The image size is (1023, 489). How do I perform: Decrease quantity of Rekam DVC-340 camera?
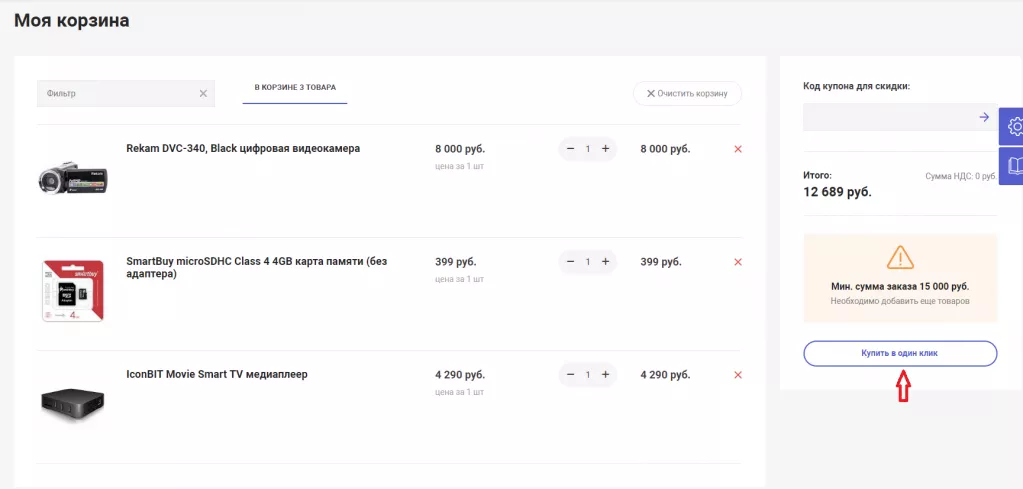pos(571,149)
